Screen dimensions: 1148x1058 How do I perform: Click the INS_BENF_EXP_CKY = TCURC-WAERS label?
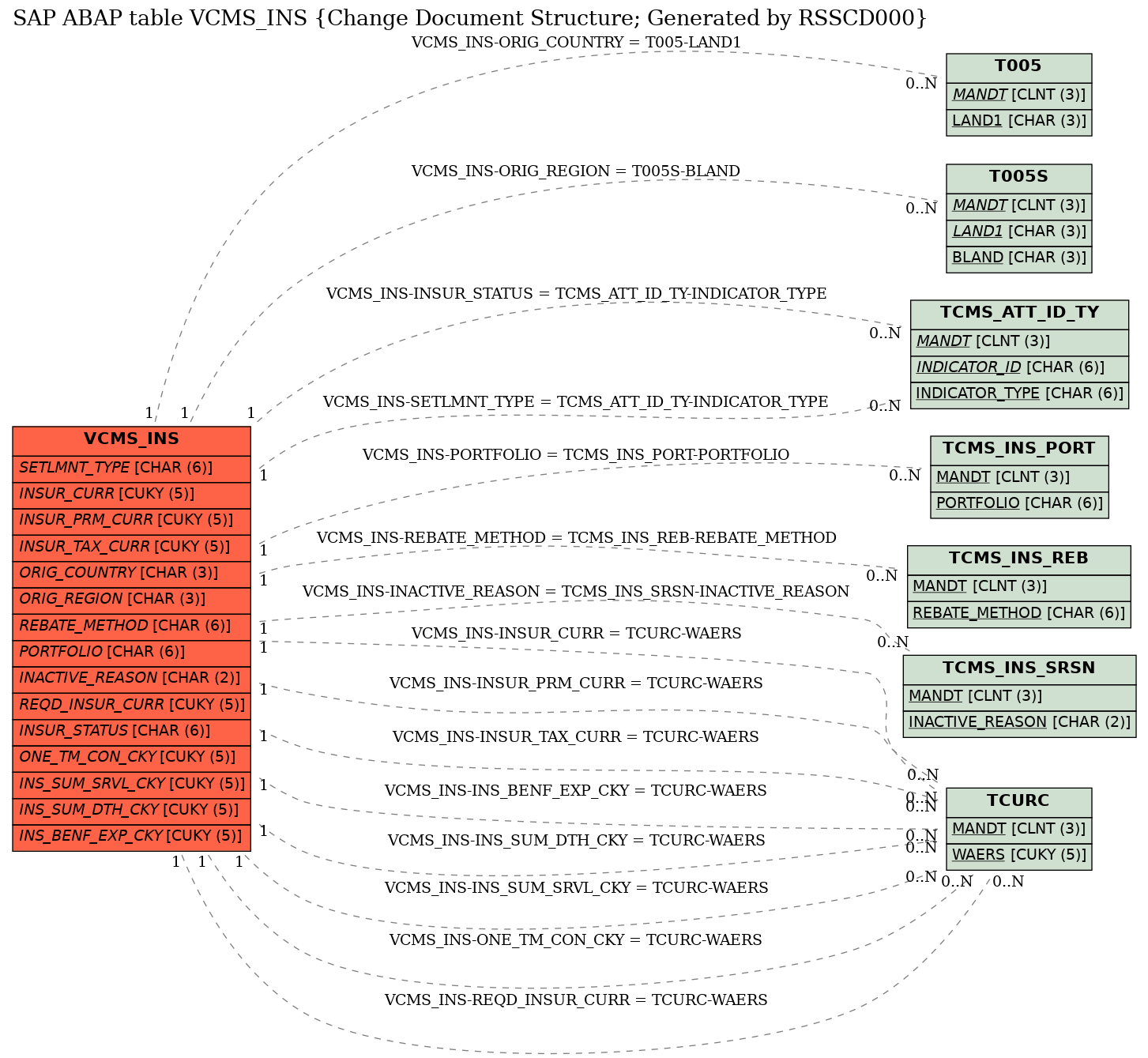pyautogui.click(x=576, y=791)
